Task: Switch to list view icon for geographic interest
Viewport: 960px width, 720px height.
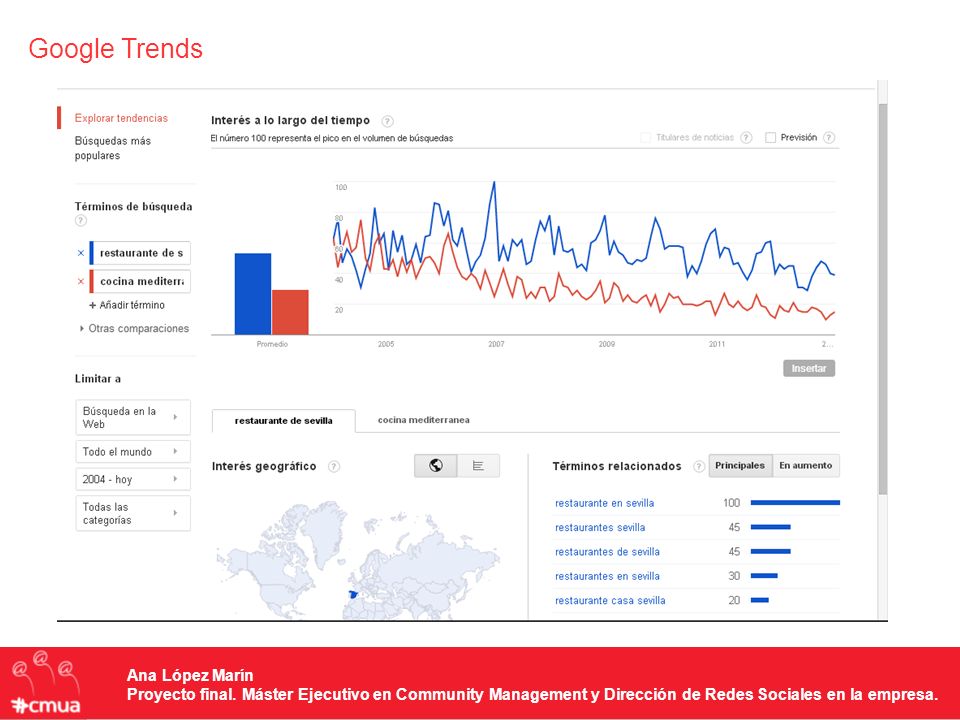Action: pos(479,466)
